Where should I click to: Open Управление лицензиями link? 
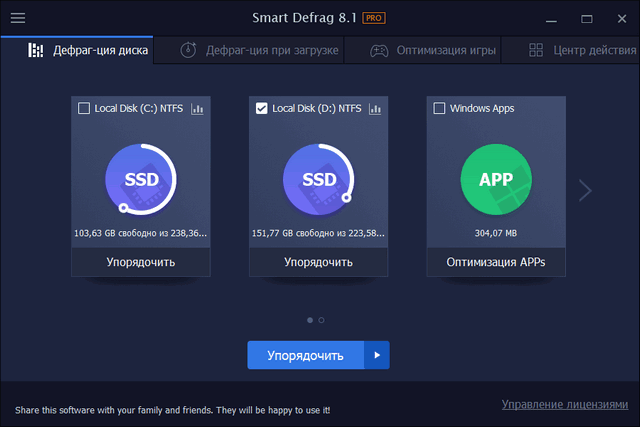tap(565, 405)
